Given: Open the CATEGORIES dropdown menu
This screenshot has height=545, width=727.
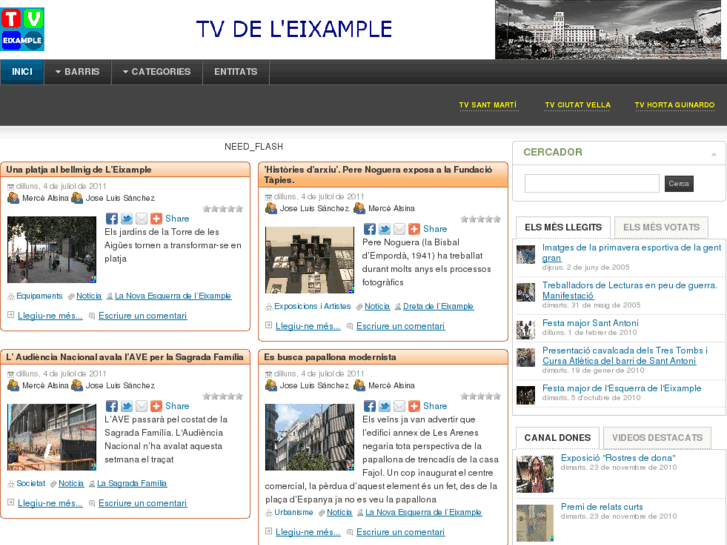Looking at the screenshot, I should [x=157, y=72].
